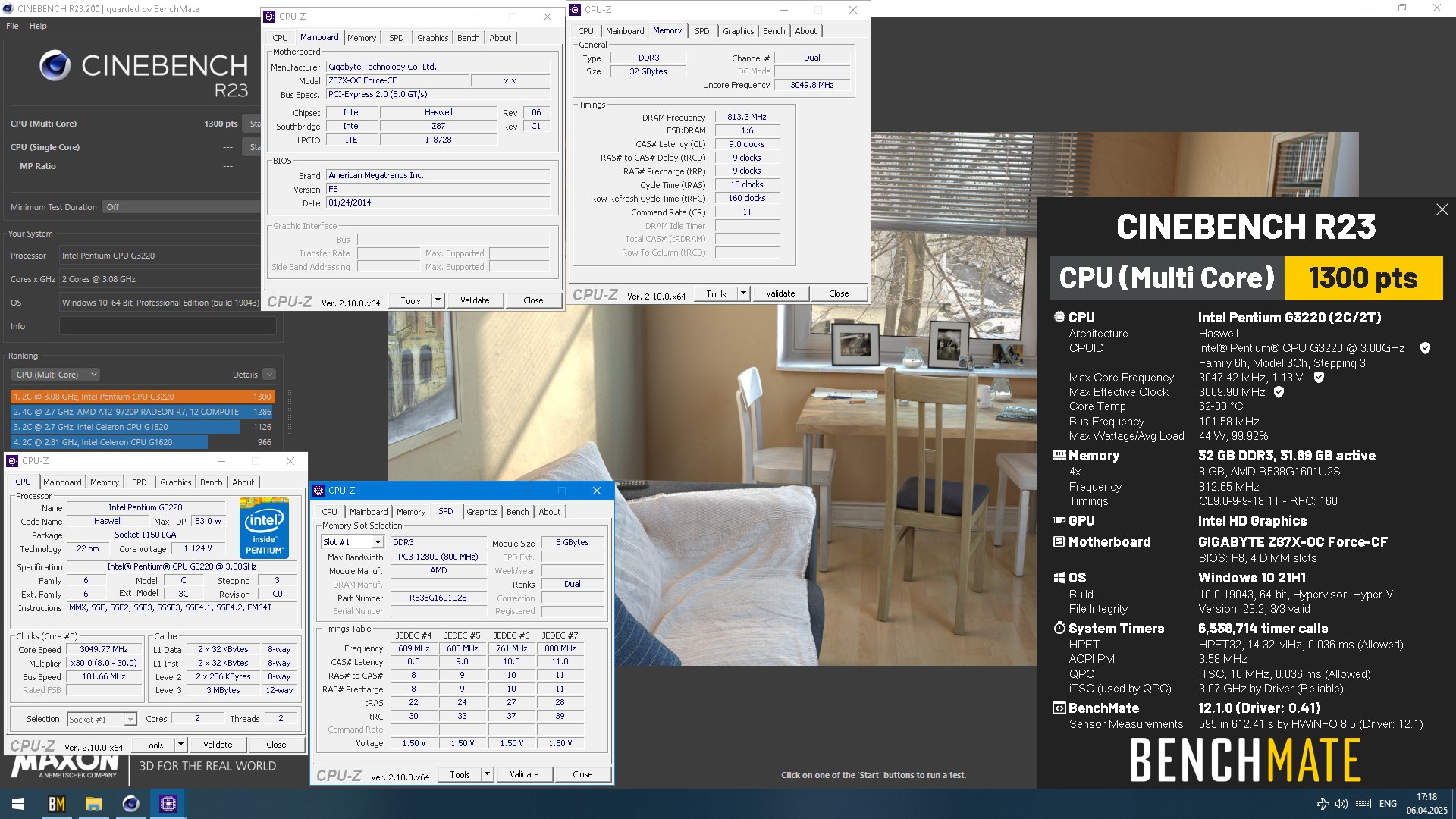Screen dimensions: 1456x819
Task: Select the Celeron G1620 ranking entry
Action: tap(142, 442)
